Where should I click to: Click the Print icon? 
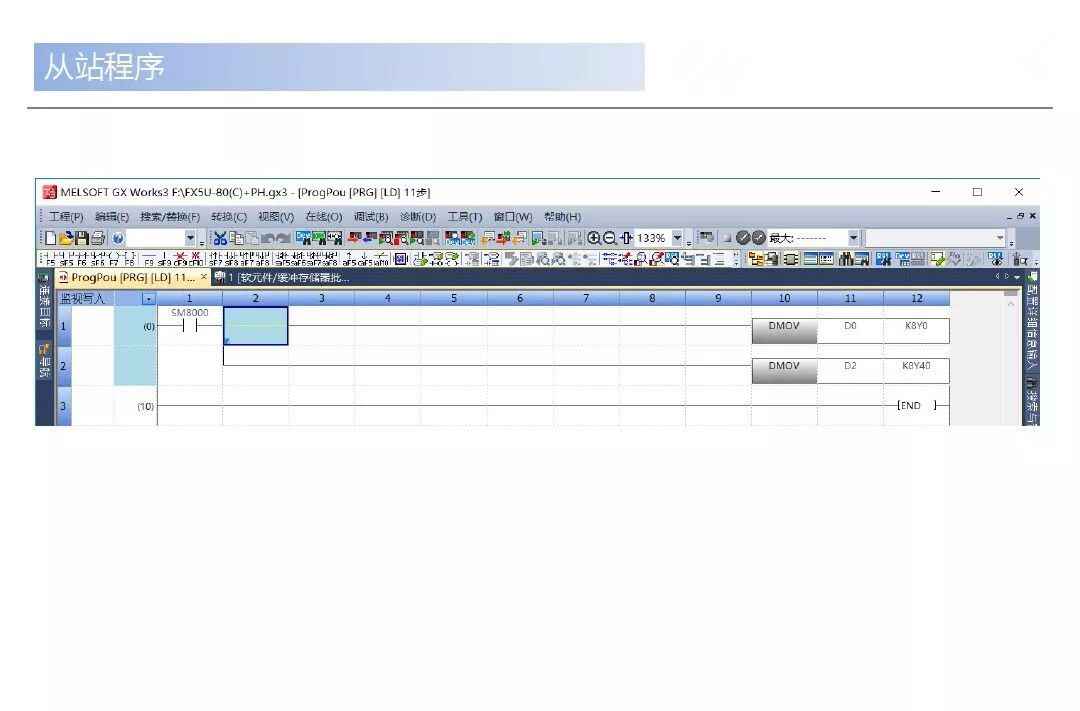coord(98,238)
